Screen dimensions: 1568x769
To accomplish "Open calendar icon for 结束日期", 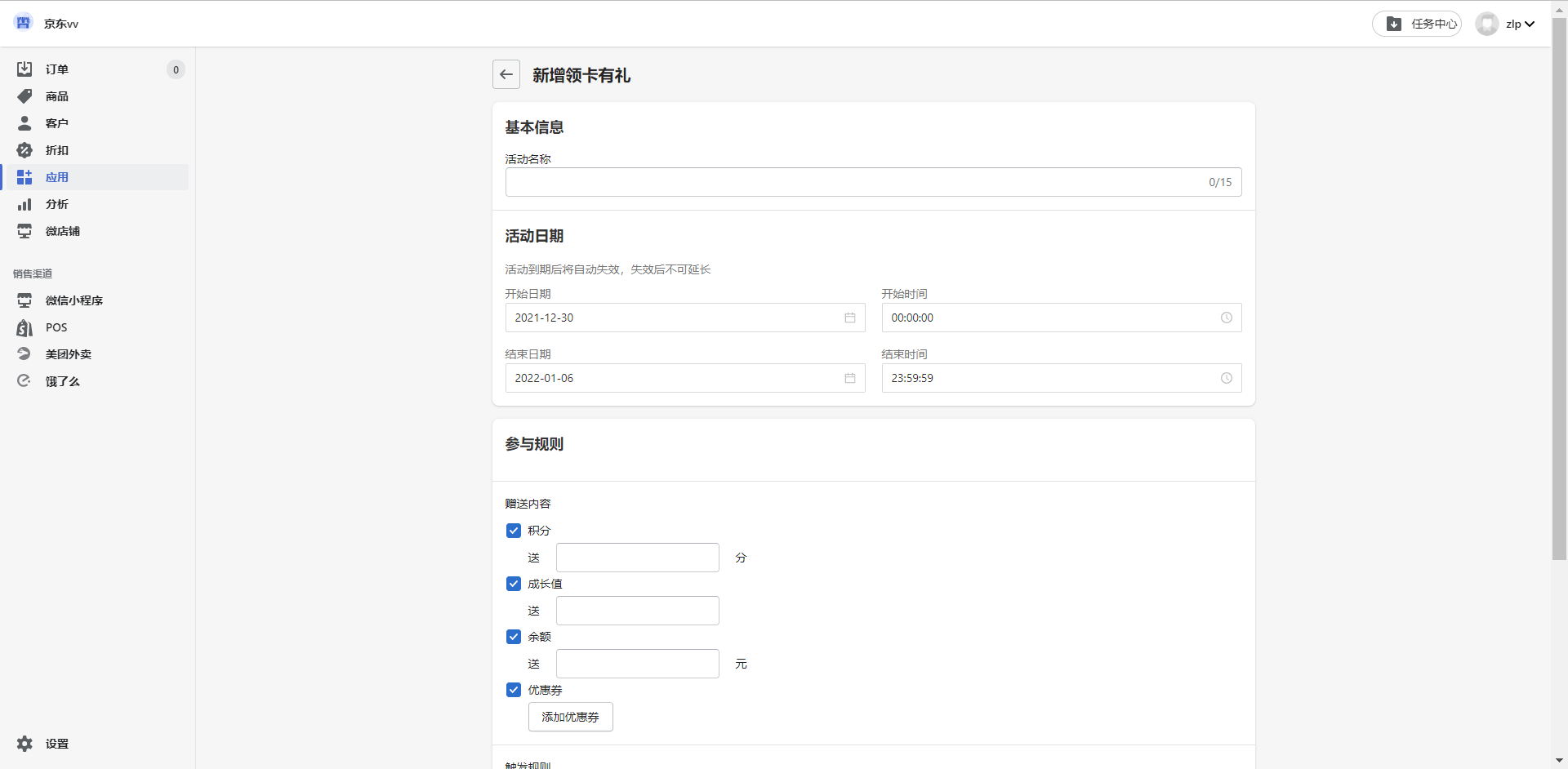I will point(850,378).
